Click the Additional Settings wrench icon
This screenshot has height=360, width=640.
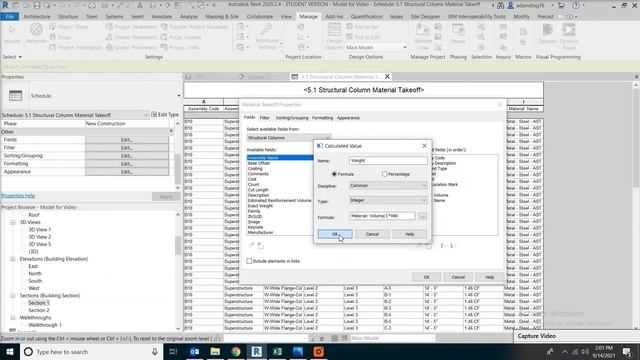[x=267, y=30]
